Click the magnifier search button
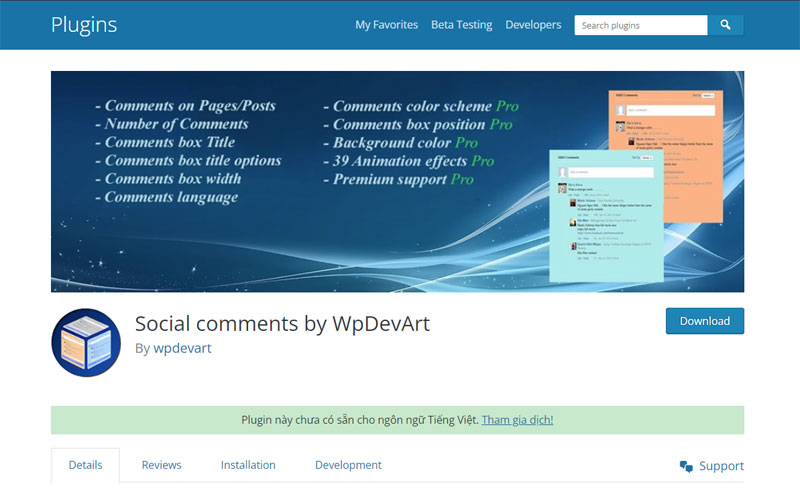This screenshot has height=500, width=800. coord(725,25)
